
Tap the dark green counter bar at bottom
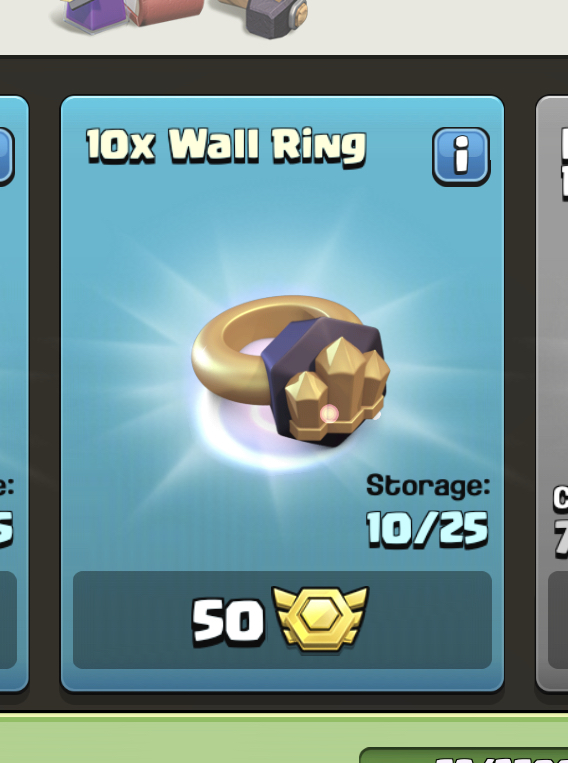(x=464, y=755)
